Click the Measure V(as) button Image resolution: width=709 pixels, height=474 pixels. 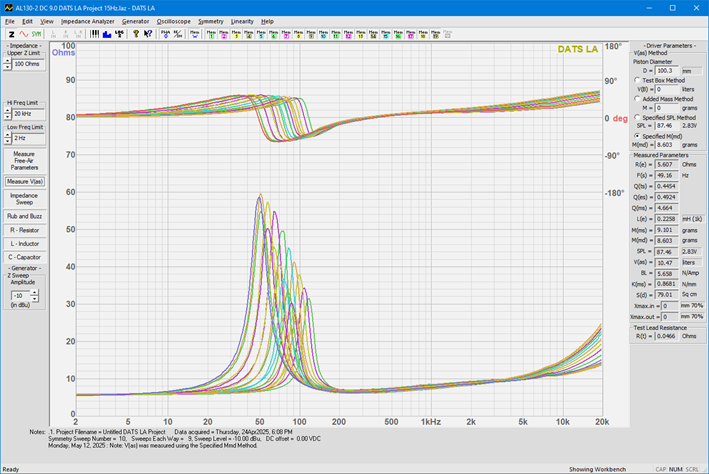coord(24,181)
